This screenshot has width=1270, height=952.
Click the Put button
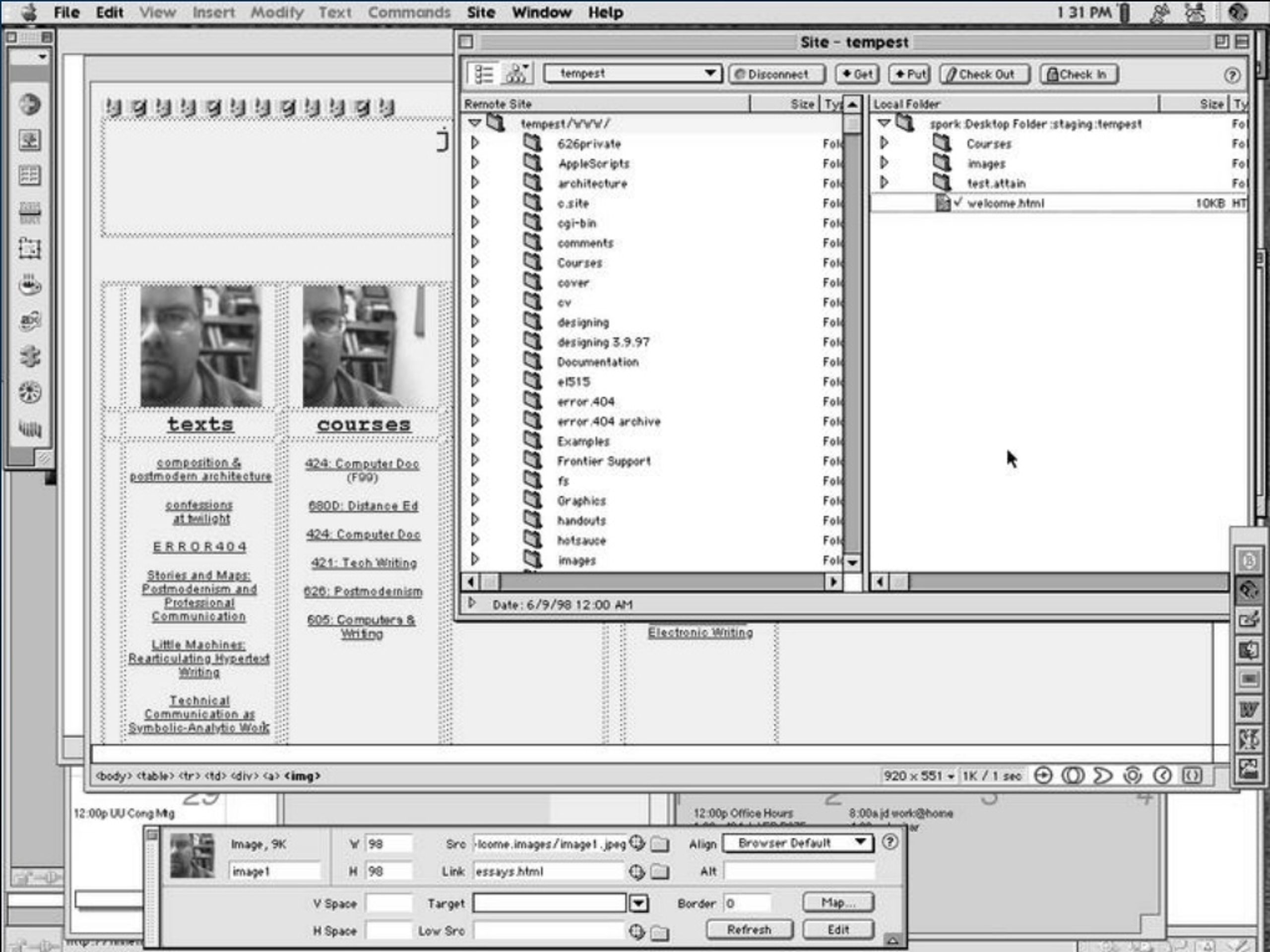(909, 74)
